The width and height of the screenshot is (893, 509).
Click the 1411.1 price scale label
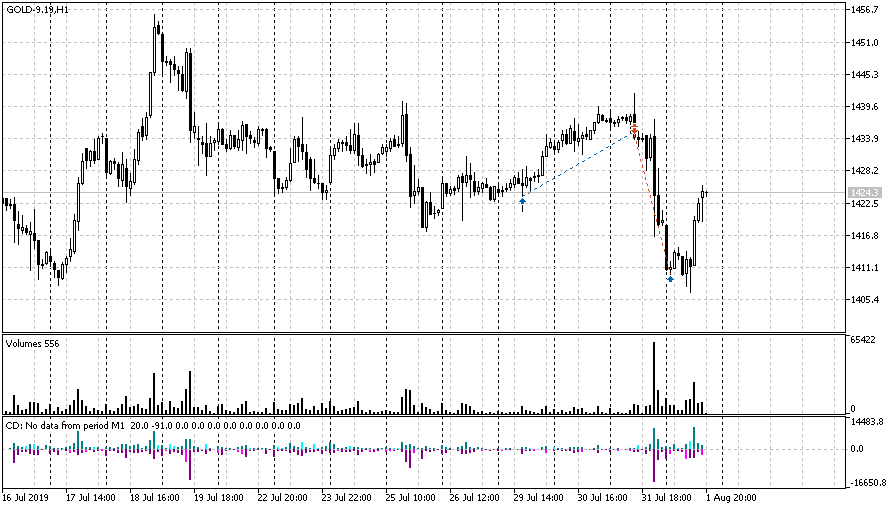tap(863, 268)
